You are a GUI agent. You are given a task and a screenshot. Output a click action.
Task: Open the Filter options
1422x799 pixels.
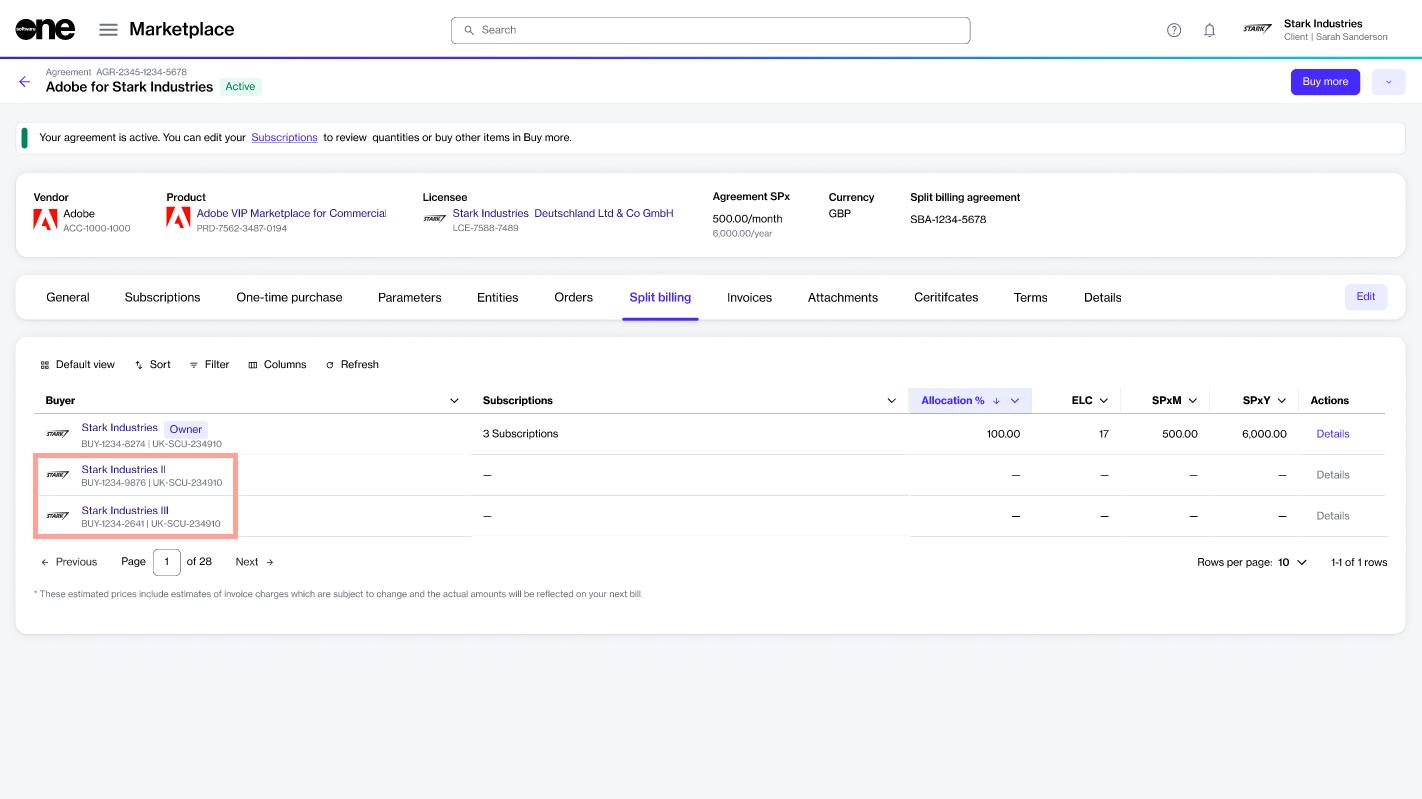point(209,365)
